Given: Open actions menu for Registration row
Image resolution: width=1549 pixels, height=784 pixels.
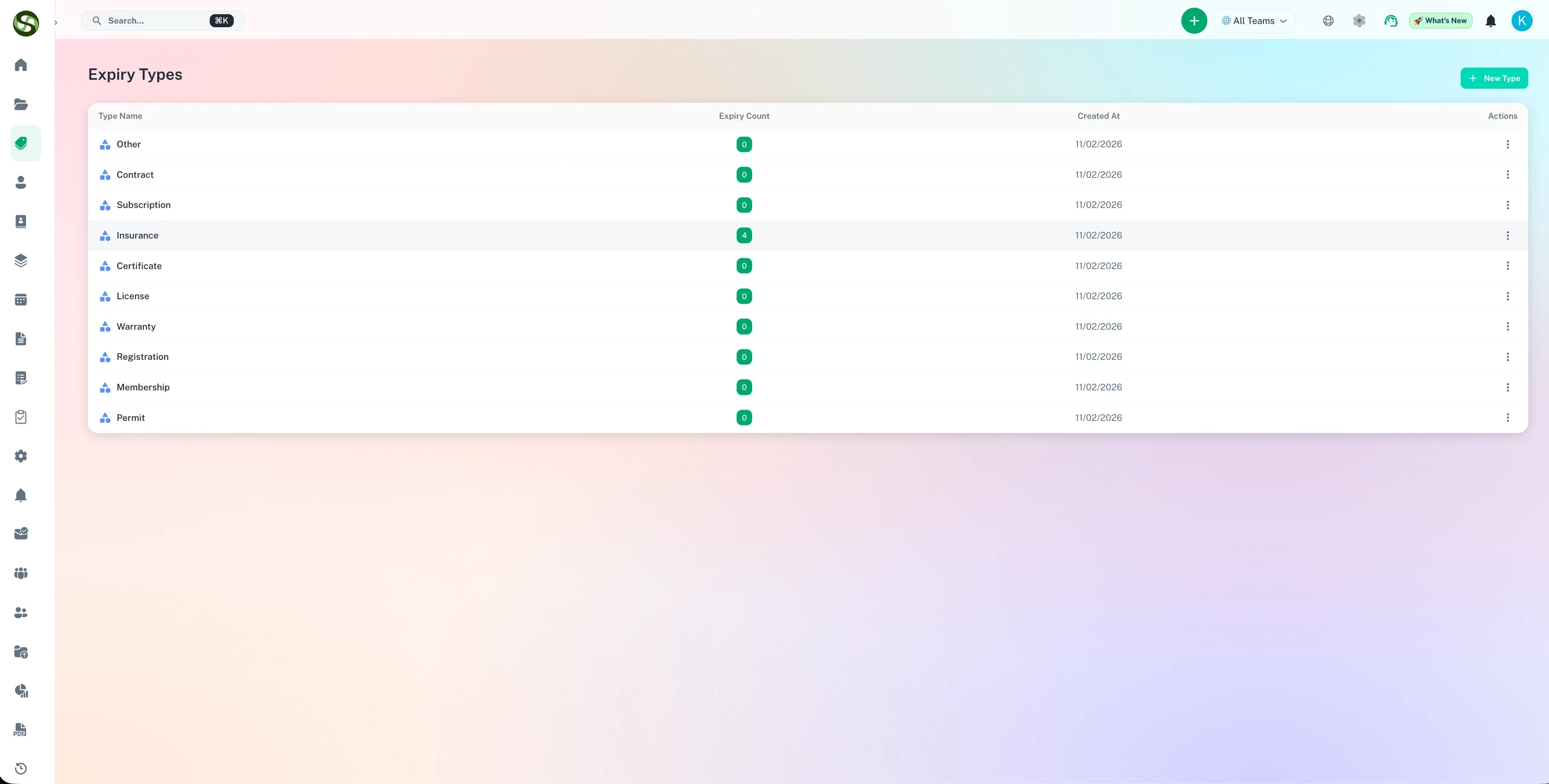Looking at the screenshot, I should click(x=1508, y=357).
